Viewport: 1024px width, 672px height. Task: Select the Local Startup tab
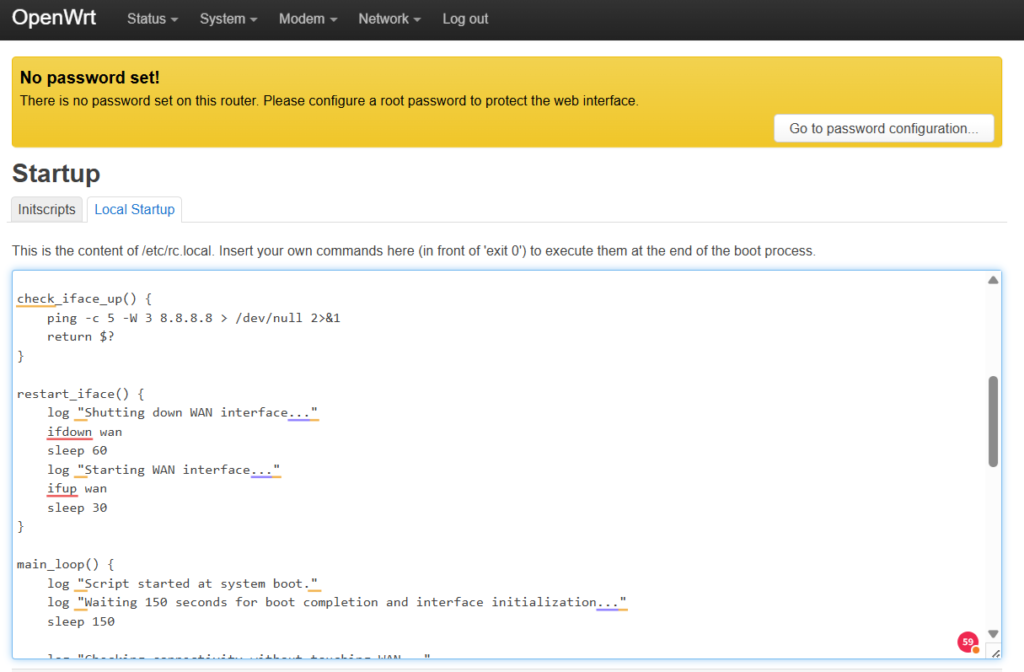(x=134, y=209)
